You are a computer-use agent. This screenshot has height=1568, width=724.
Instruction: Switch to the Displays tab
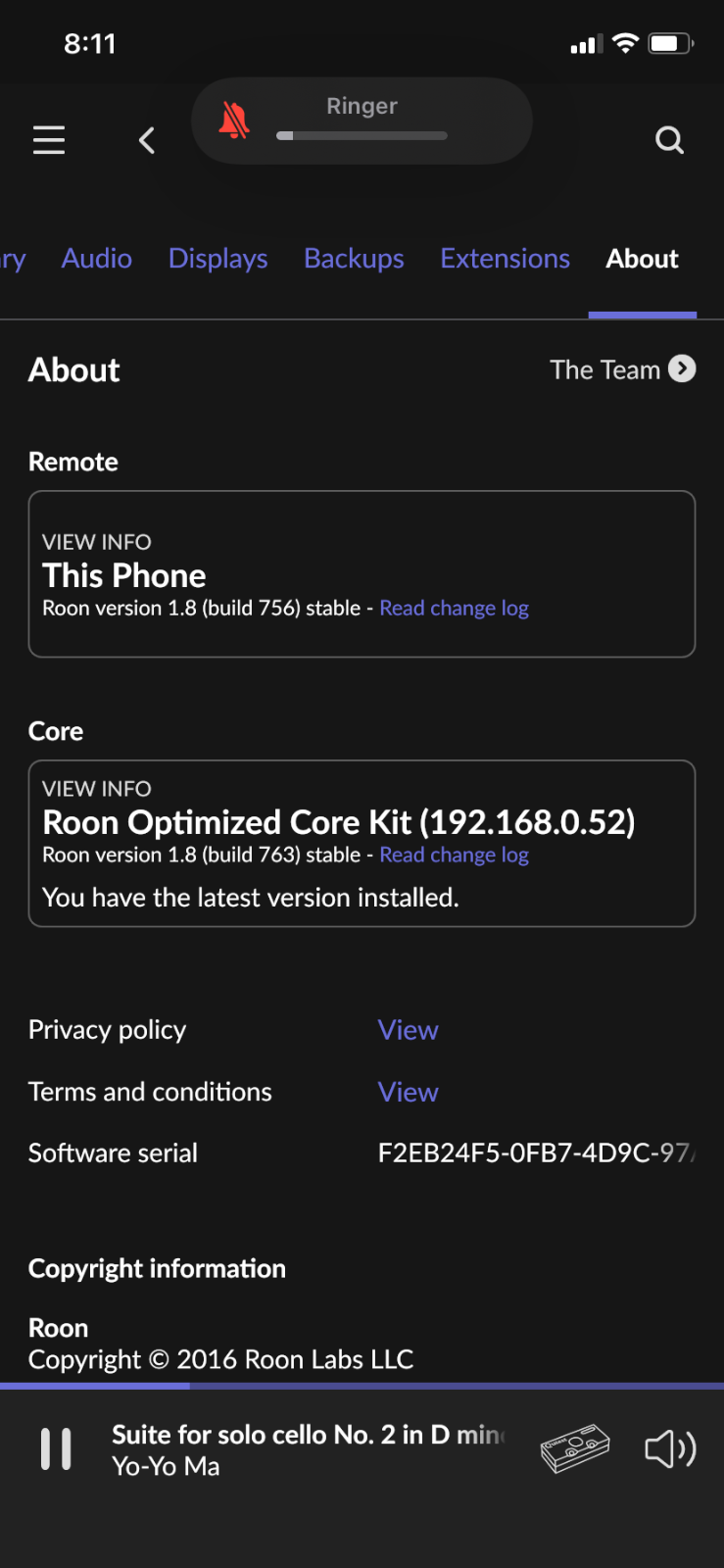(218, 259)
